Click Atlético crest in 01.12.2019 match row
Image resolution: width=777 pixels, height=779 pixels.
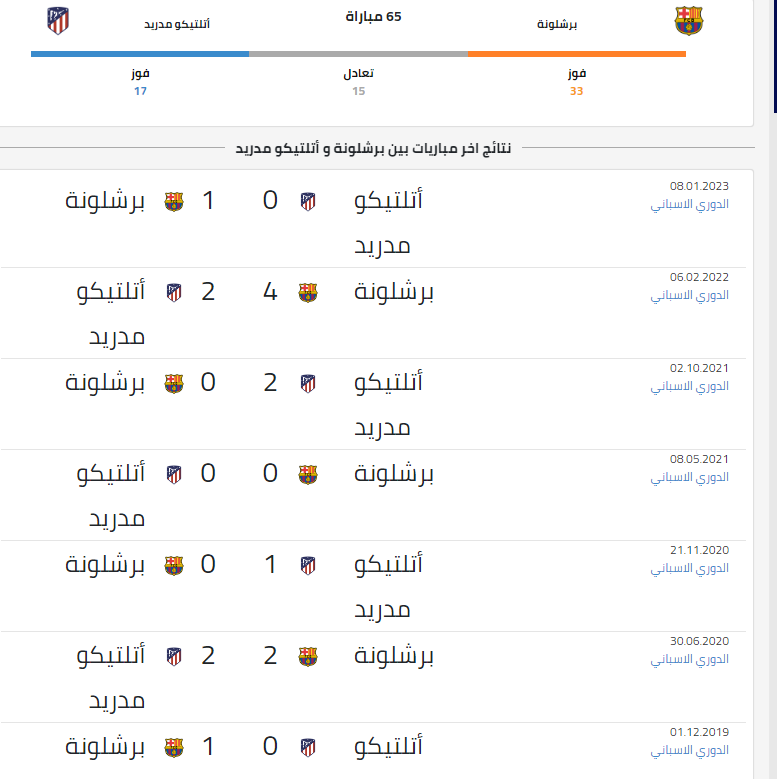pyautogui.click(x=308, y=747)
